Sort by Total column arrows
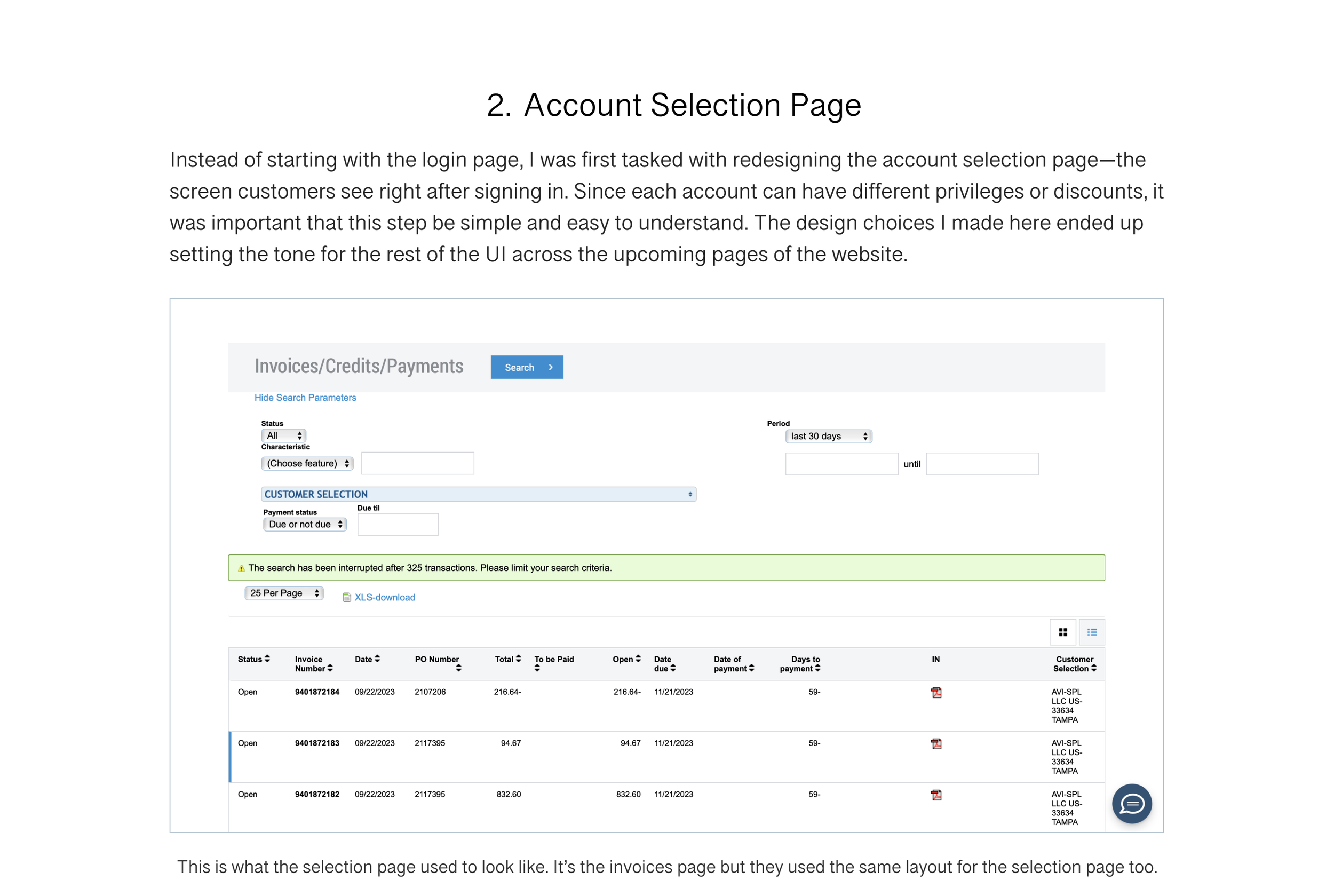Image resolution: width=1334 pixels, height=896 pixels. (x=518, y=659)
